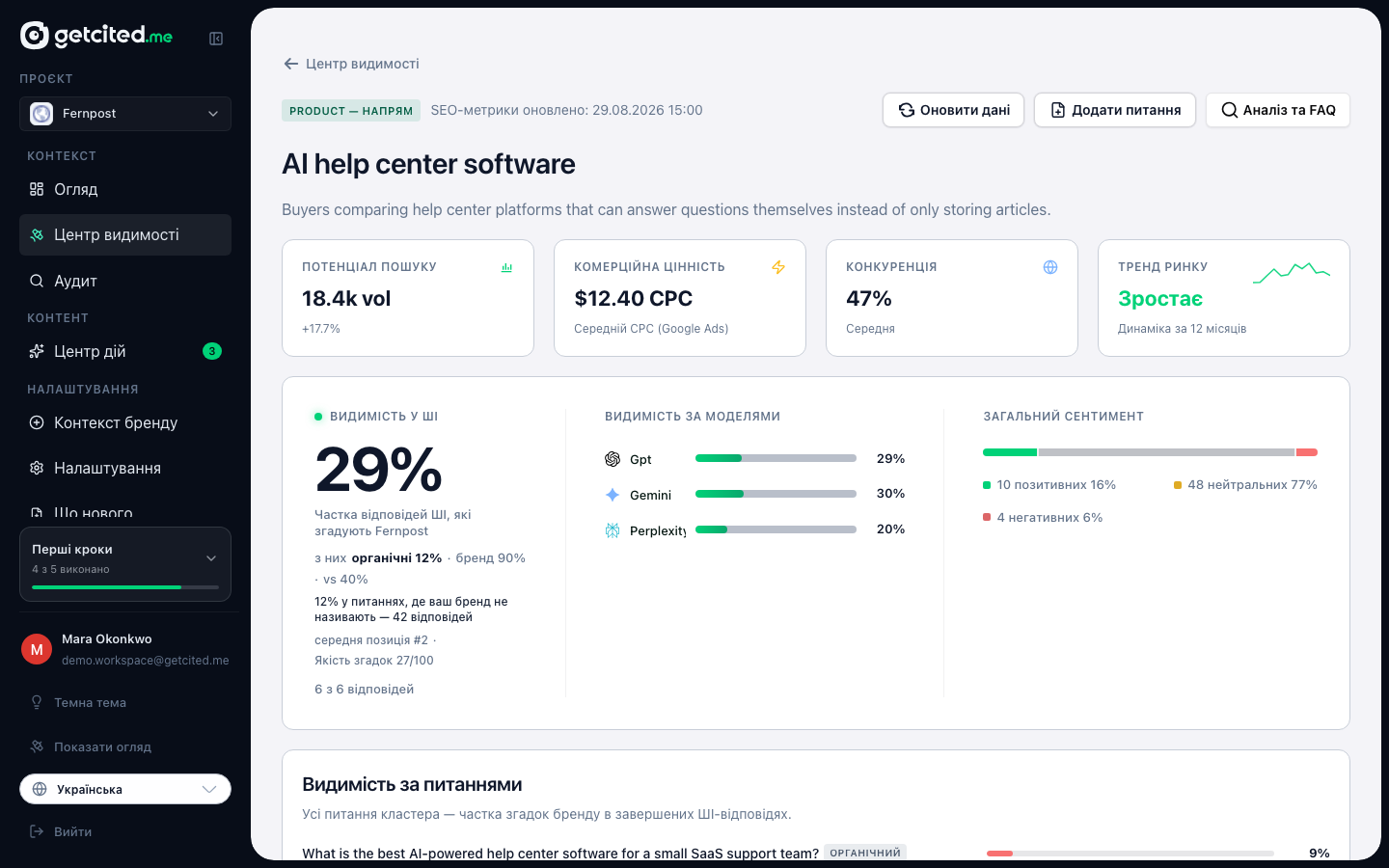Image resolution: width=1389 pixels, height=868 pixels.
Task: Click the getcited.me logo
Action: (x=96, y=36)
